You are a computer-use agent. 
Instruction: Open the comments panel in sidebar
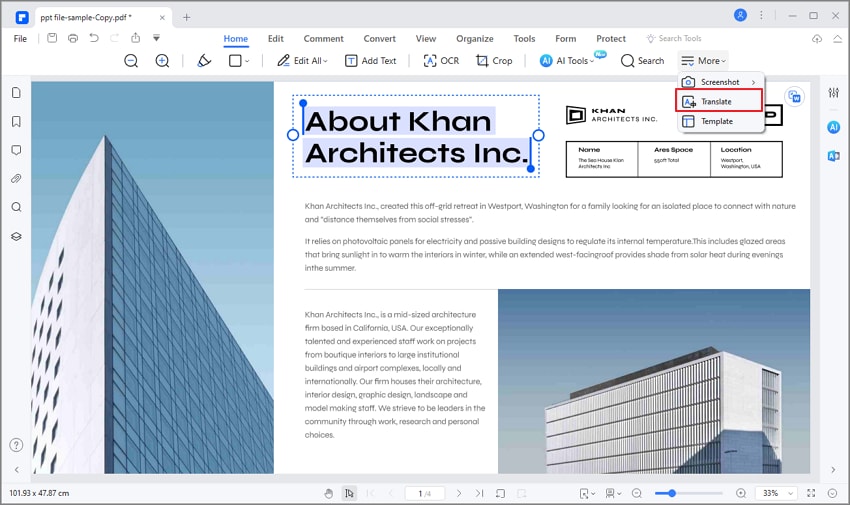click(16, 150)
